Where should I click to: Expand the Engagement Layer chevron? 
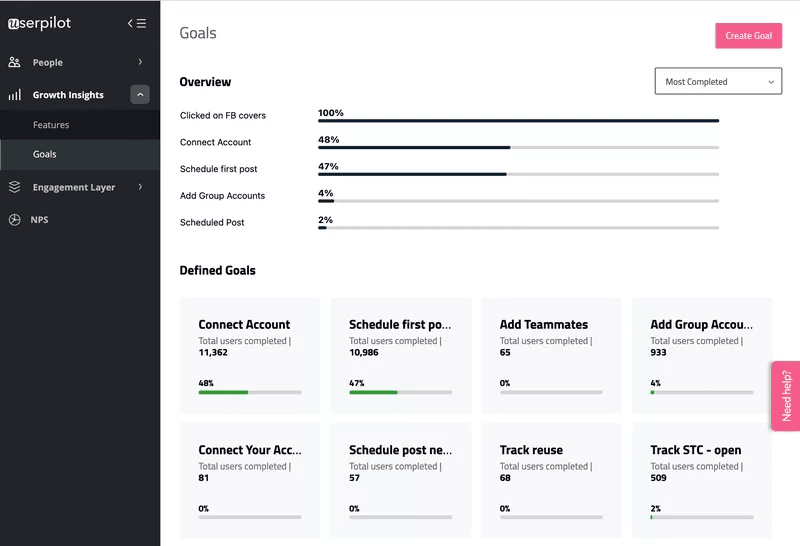(140, 187)
